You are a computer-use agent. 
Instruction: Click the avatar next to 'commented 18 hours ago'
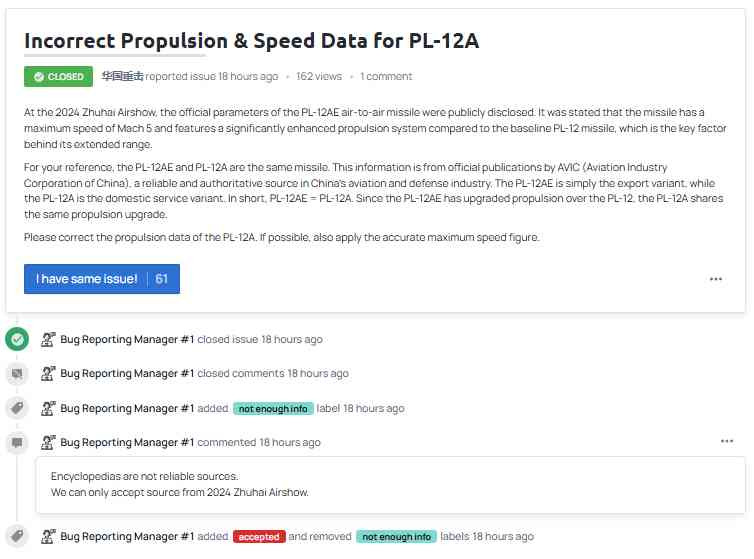[x=48, y=442]
